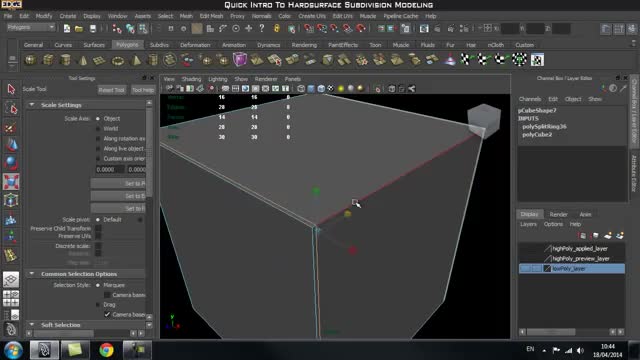Click the yellow padlock icon
Screen dimensions: 640x360
click(277, 28)
